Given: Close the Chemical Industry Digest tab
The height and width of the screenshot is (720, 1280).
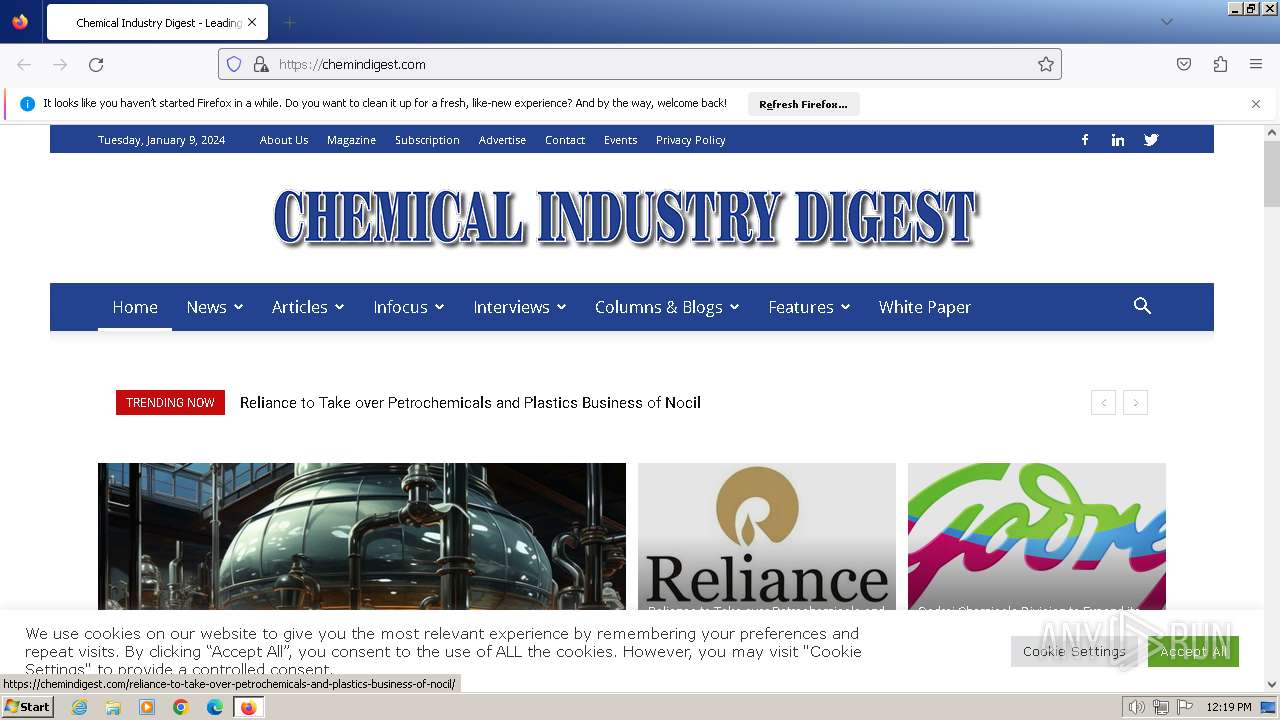Looking at the screenshot, I should click(x=252, y=22).
